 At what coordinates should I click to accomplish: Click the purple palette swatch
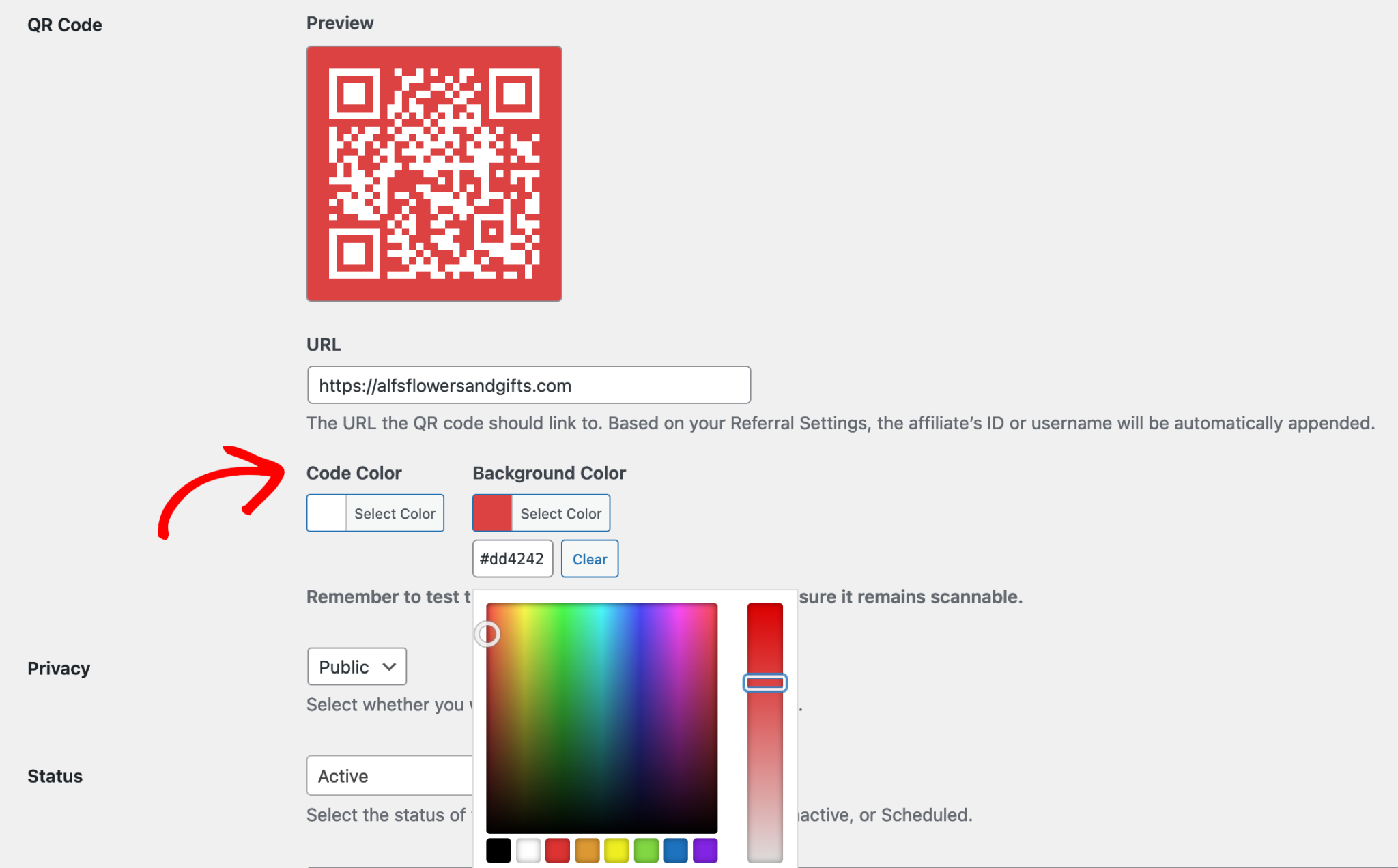tap(705, 850)
